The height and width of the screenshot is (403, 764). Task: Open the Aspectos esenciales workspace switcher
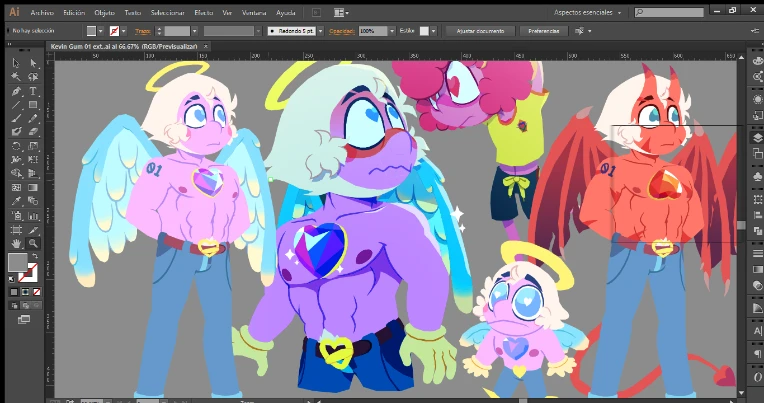pos(587,13)
